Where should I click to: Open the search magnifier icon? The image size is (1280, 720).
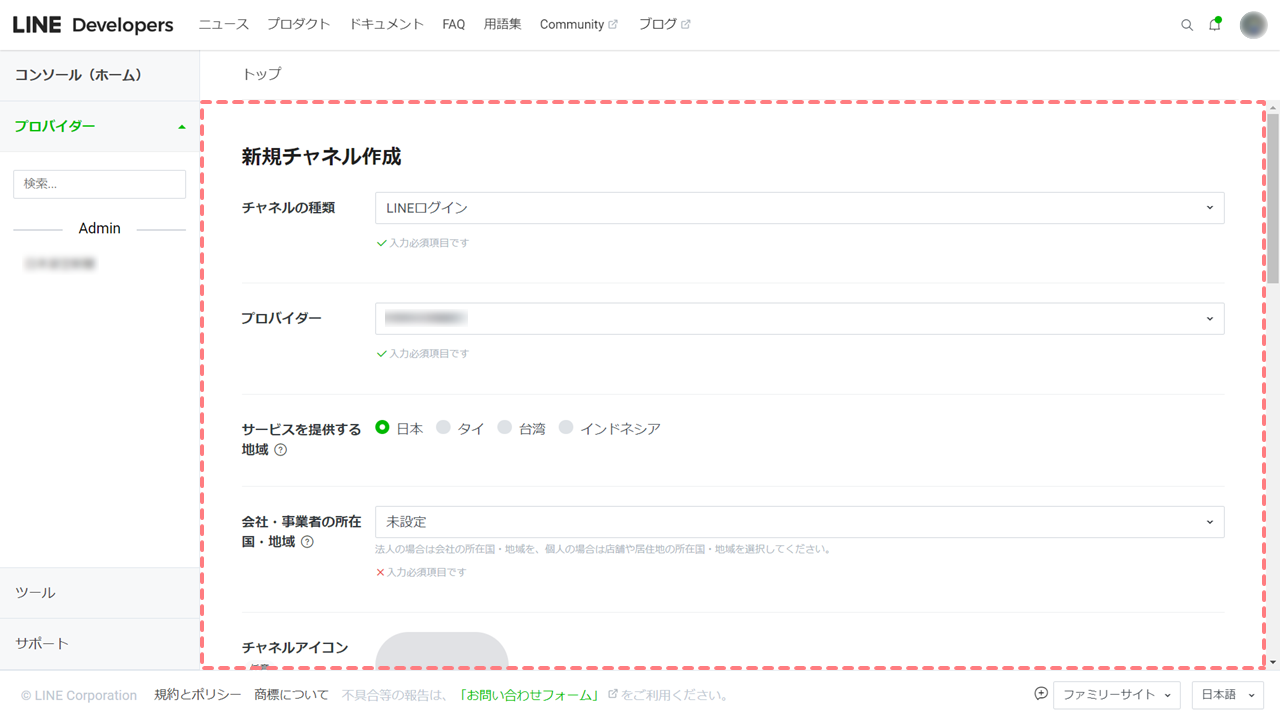pos(1187,25)
